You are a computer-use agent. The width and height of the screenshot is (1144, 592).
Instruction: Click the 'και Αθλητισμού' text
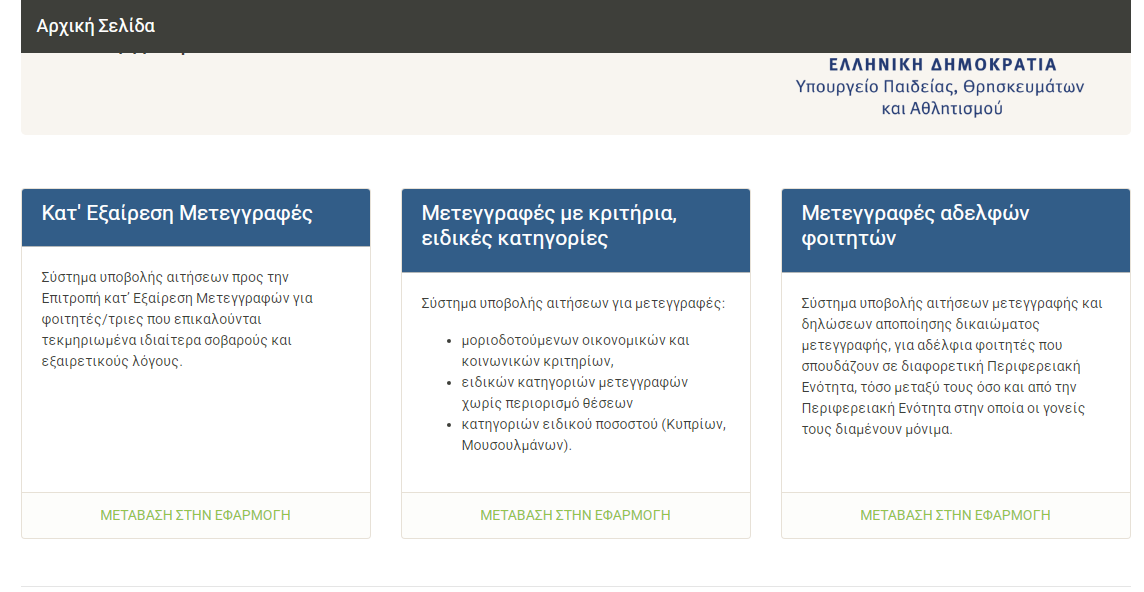(x=941, y=108)
